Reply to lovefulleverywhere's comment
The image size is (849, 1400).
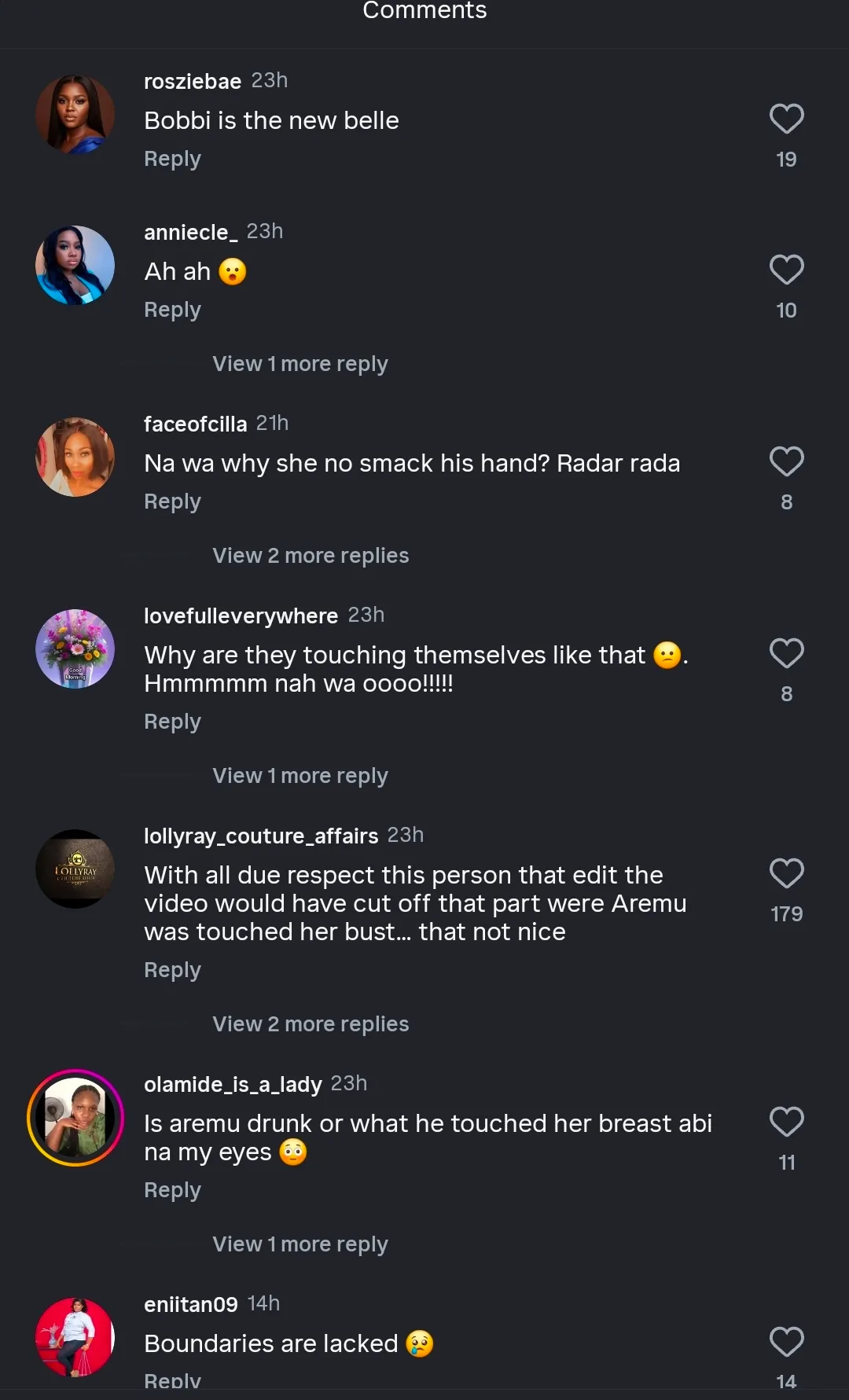[x=172, y=722]
